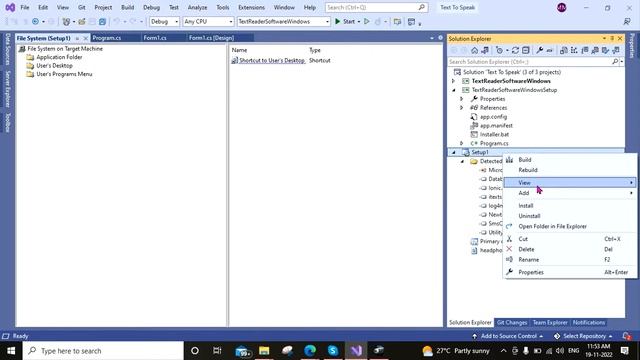Switch to Git Changes tab
The height and width of the screenshot is (360, 640).
(x=512, y=322)
